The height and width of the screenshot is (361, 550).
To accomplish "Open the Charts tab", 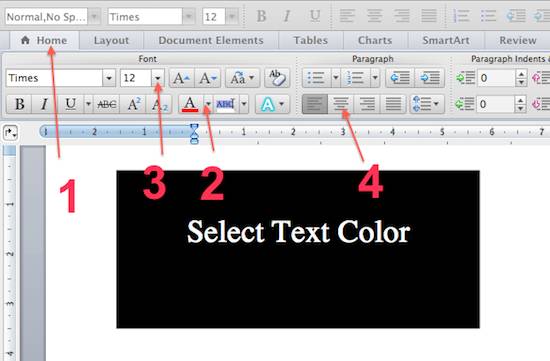I will (375, 40).
